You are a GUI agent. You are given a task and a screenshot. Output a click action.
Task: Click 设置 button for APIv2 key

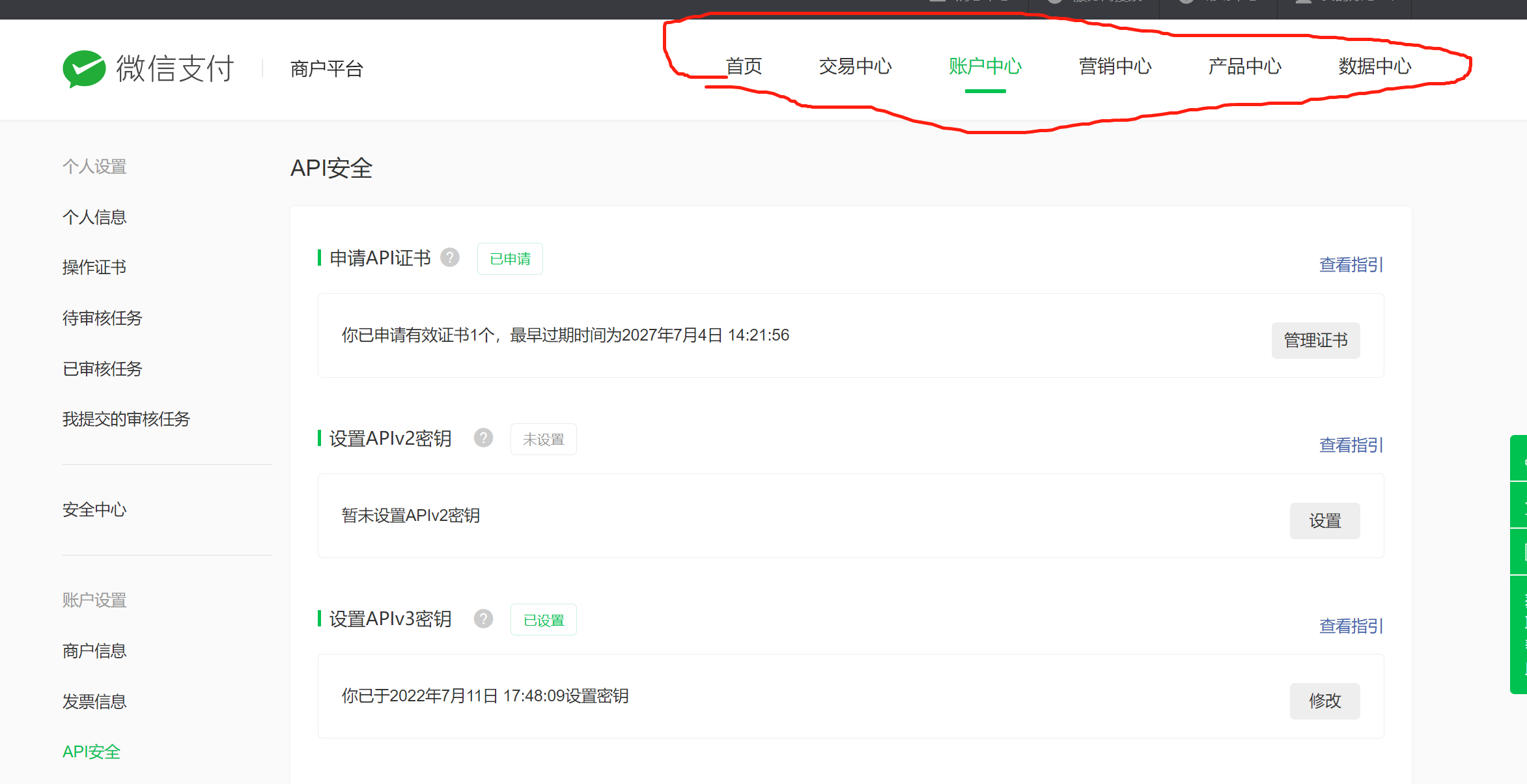pos(1324,521)
